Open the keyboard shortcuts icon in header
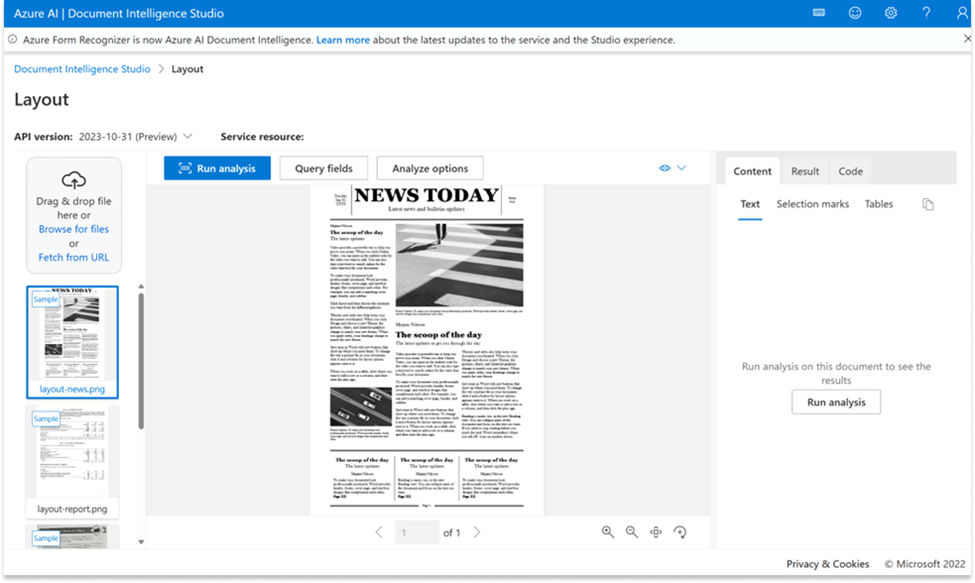Image resolution: width=975 pixels, height=583 pixels. (x=819, y=13)
